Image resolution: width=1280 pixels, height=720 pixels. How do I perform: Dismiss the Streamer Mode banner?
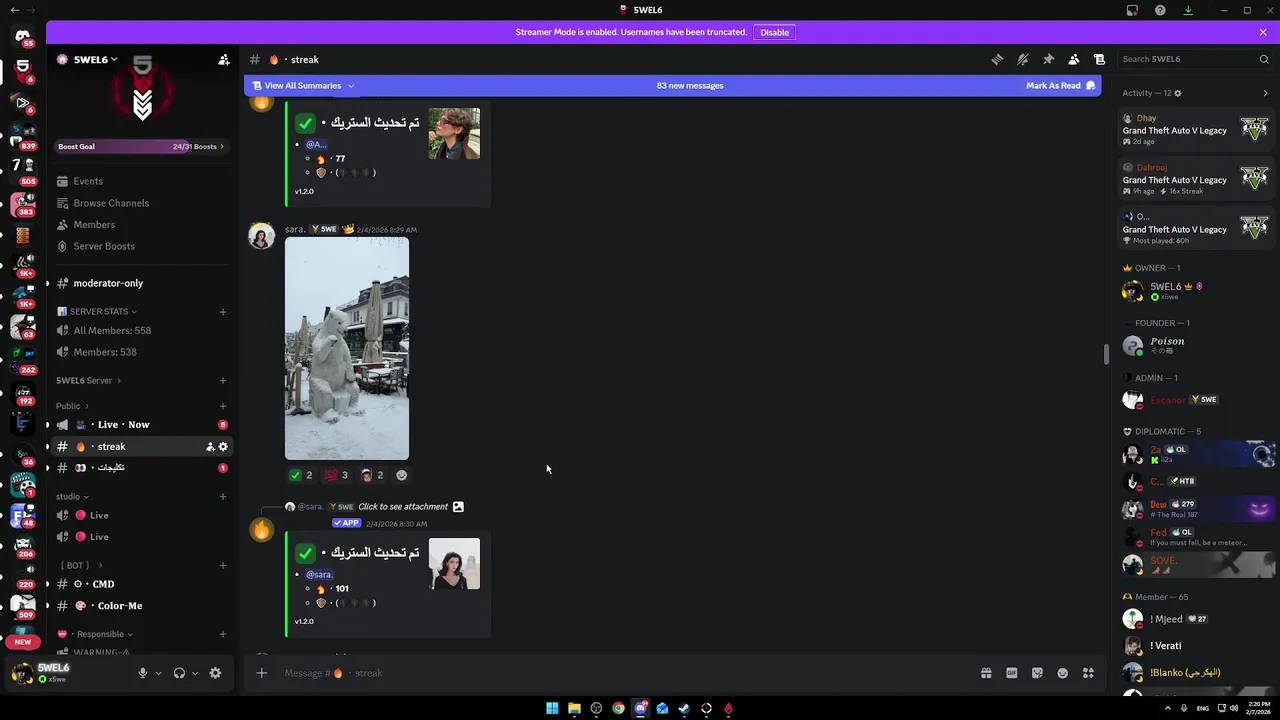tap(1263, 32)
